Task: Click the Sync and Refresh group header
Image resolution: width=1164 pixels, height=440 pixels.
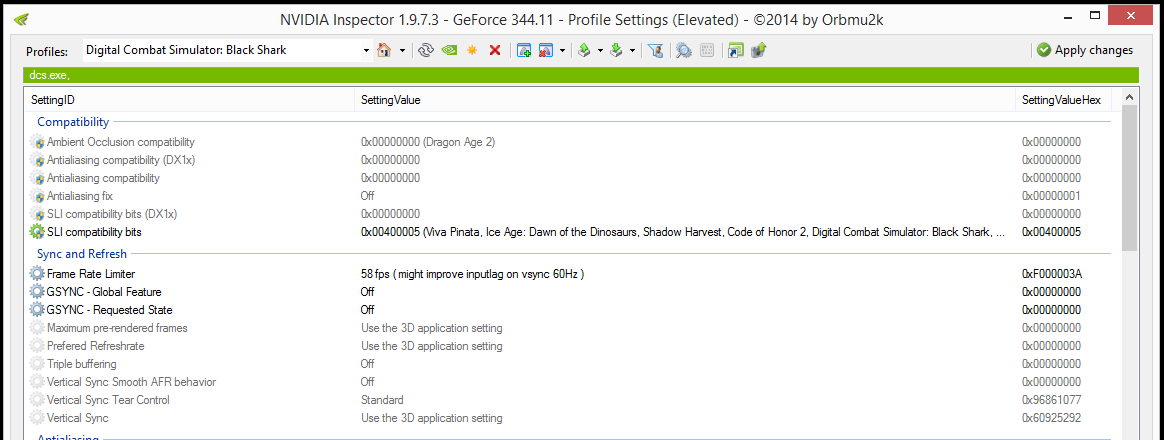Action: [82, 254]
